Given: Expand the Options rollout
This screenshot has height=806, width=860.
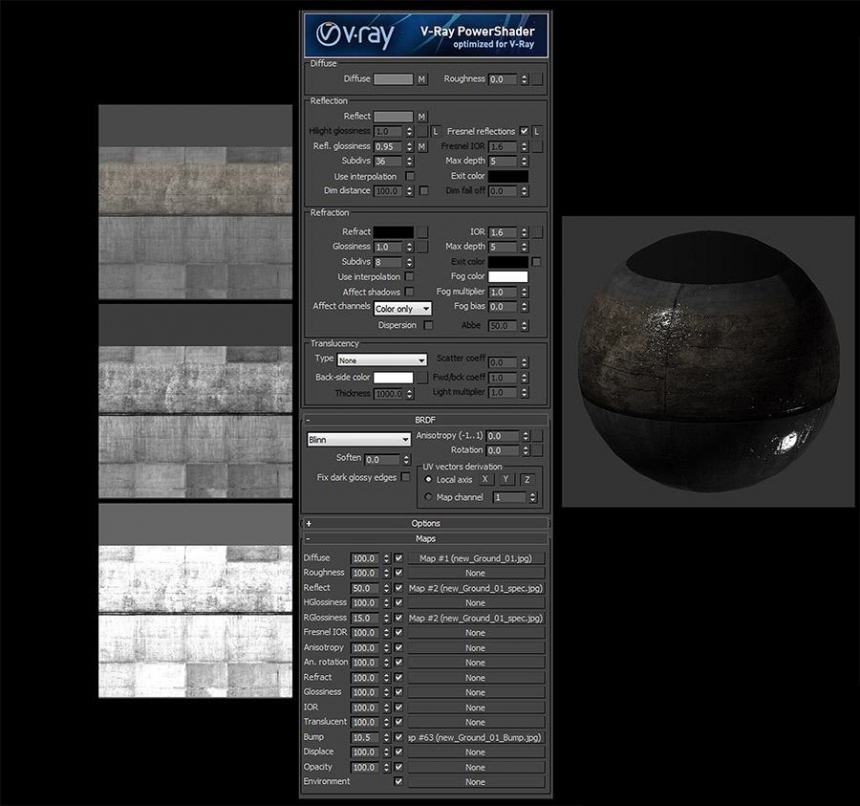Looking at the screenshot, I should click(x=425, y=524).
